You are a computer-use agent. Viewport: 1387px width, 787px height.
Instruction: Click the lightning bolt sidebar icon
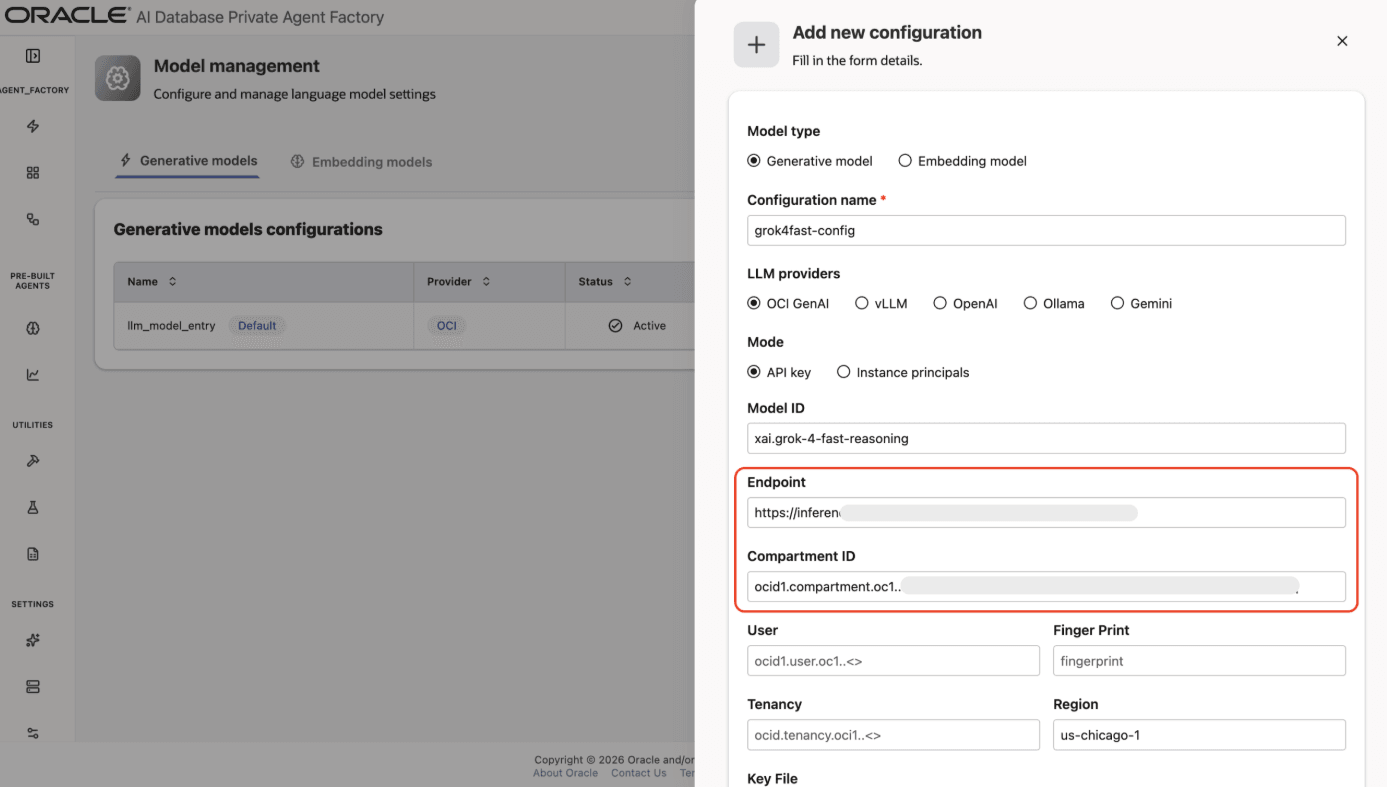pos(33,126)
